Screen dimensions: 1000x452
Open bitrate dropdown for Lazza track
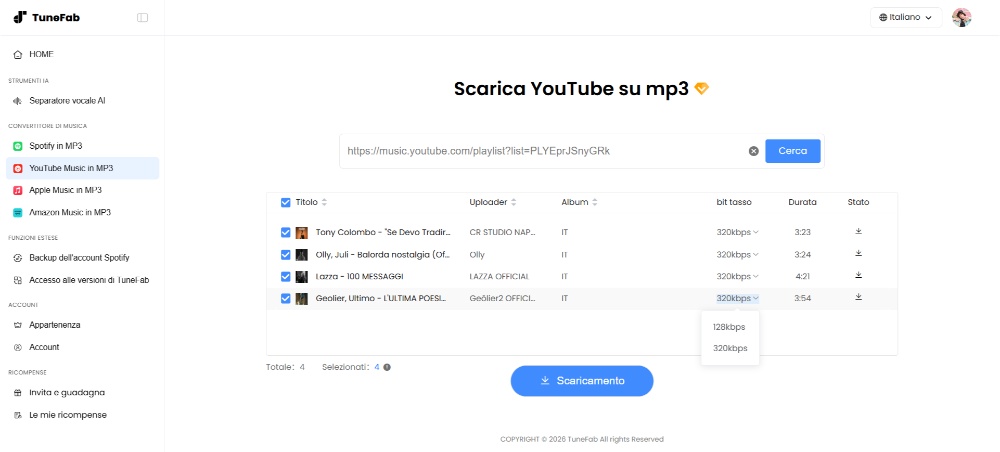tap(737, 277)
